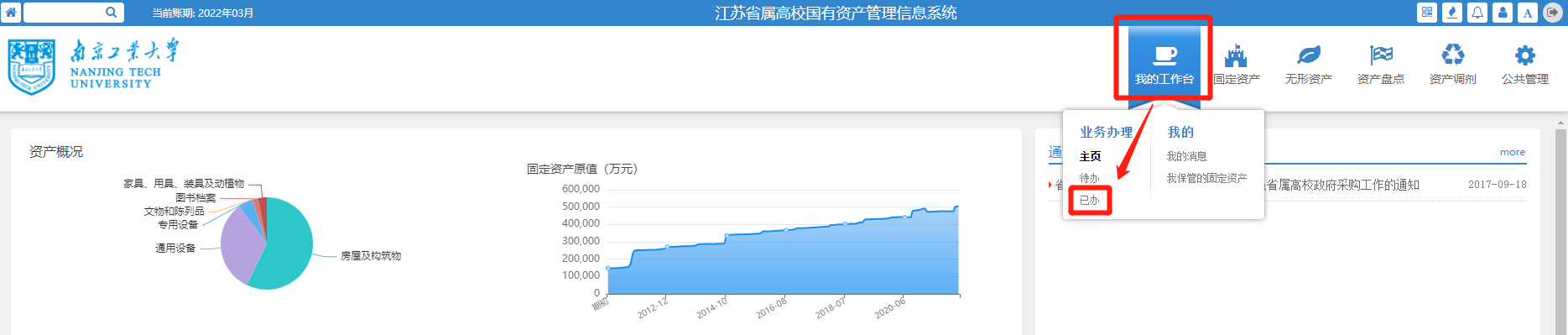Open the notification bell icon
The width and height of the screenshot is (1568, 335).
coord(1477,13)
